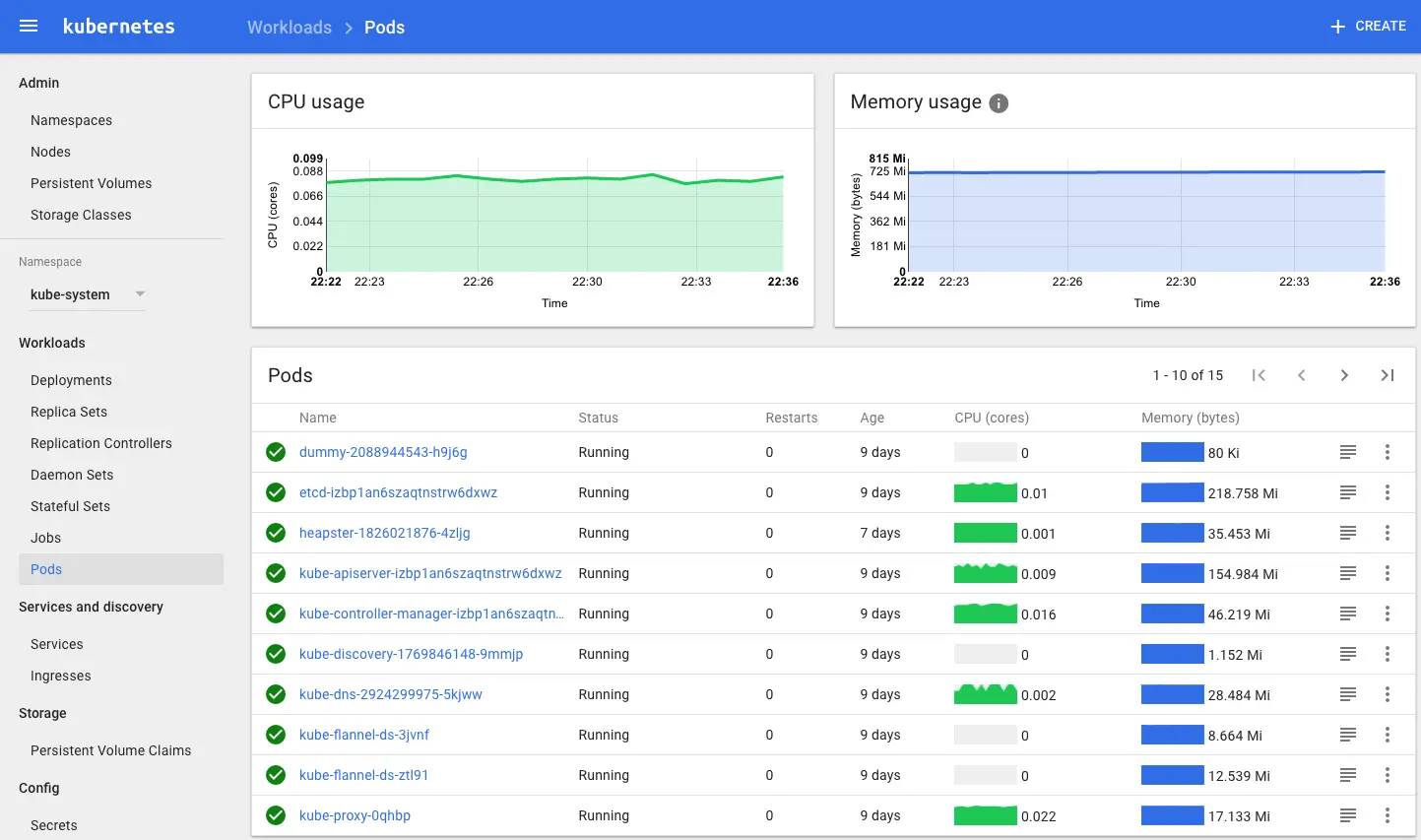Click the Memory usage info icon

click(999, 103)
